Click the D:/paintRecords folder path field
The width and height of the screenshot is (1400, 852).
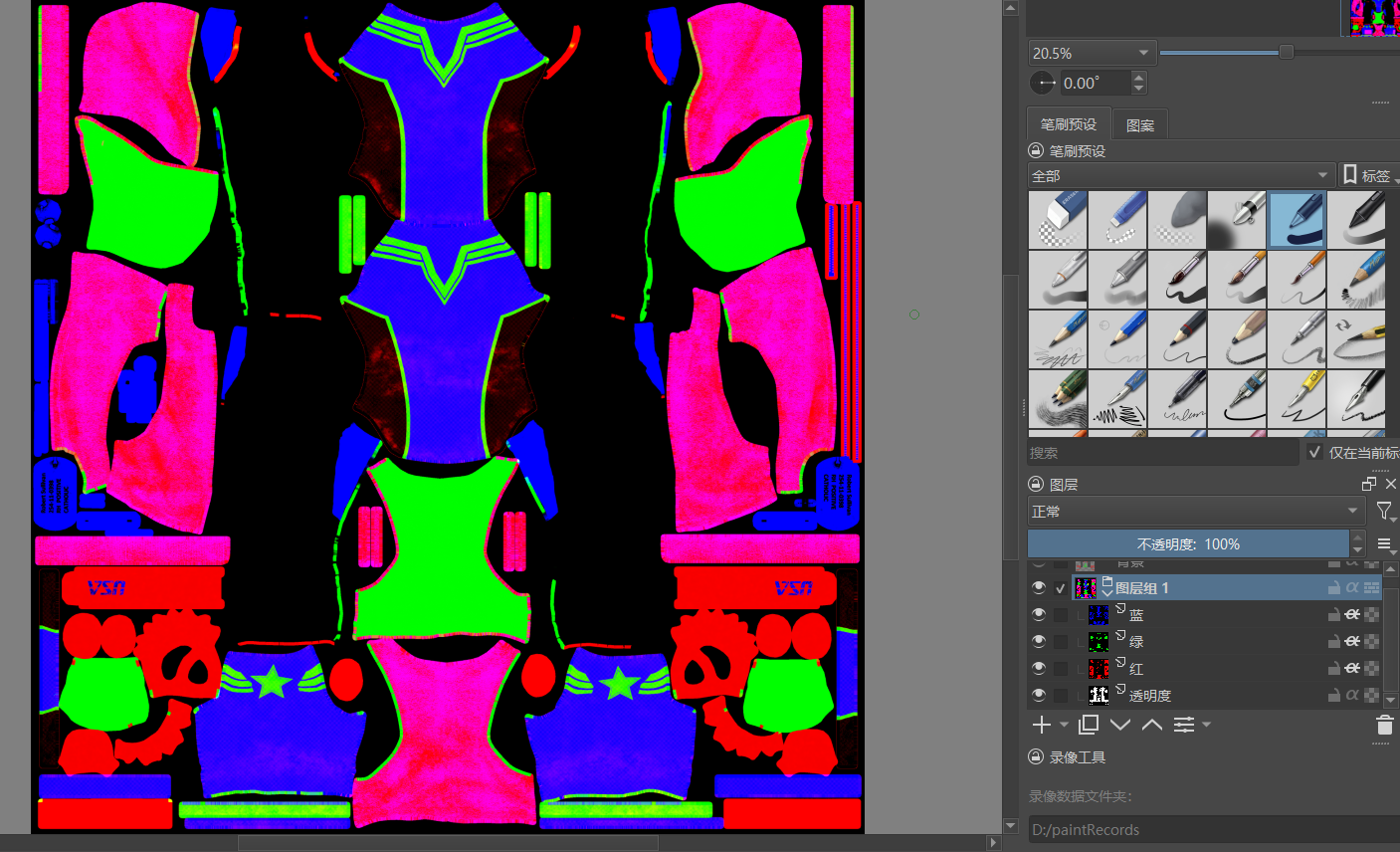tap(1214, 829)
